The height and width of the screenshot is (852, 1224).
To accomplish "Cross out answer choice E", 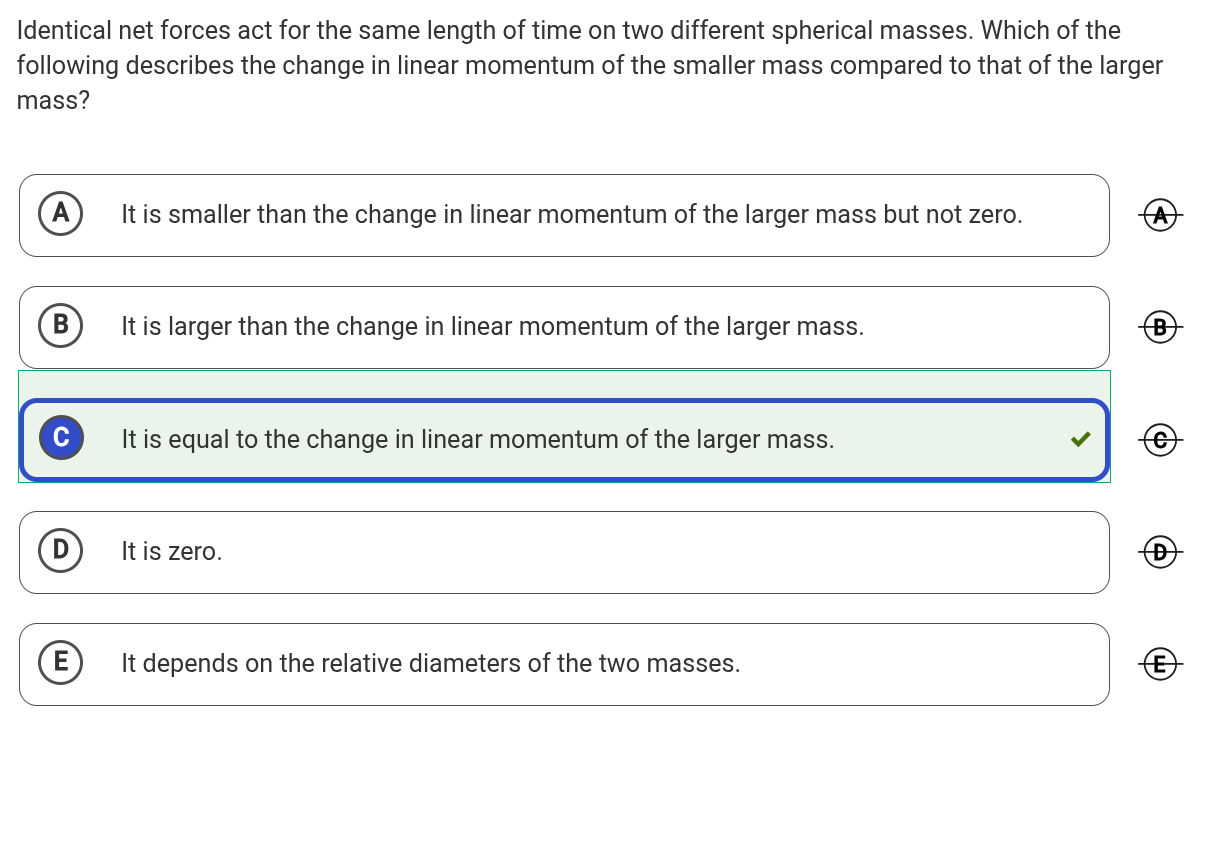I will click(x=1160, y=663).
